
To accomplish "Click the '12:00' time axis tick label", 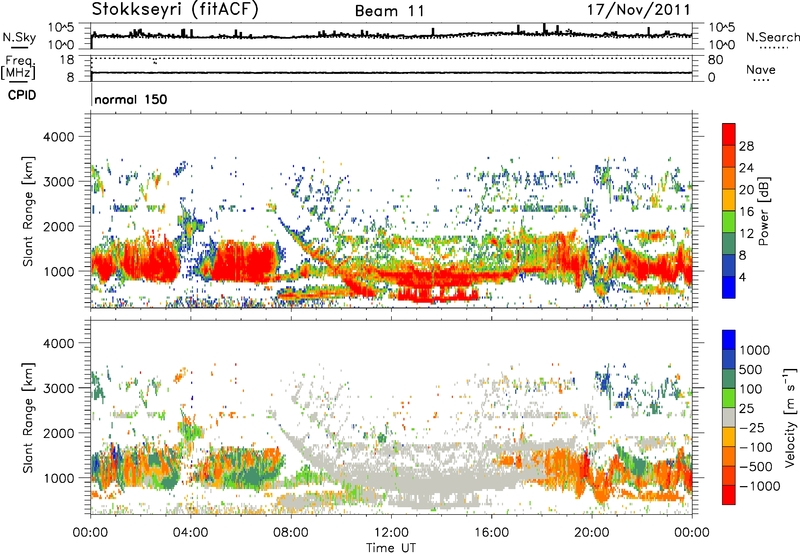I will point(391,533).
